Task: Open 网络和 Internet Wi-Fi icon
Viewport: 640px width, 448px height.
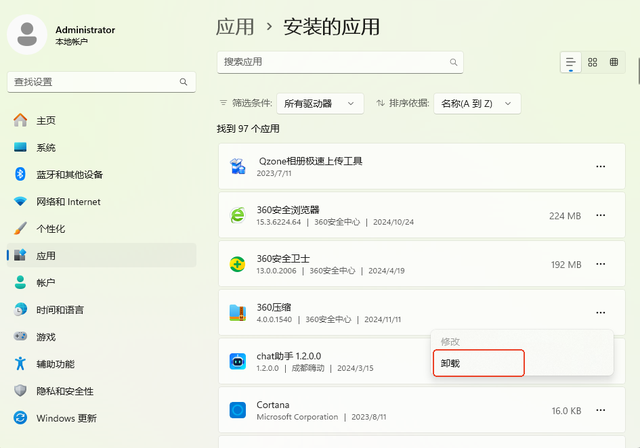Action: 20,201
